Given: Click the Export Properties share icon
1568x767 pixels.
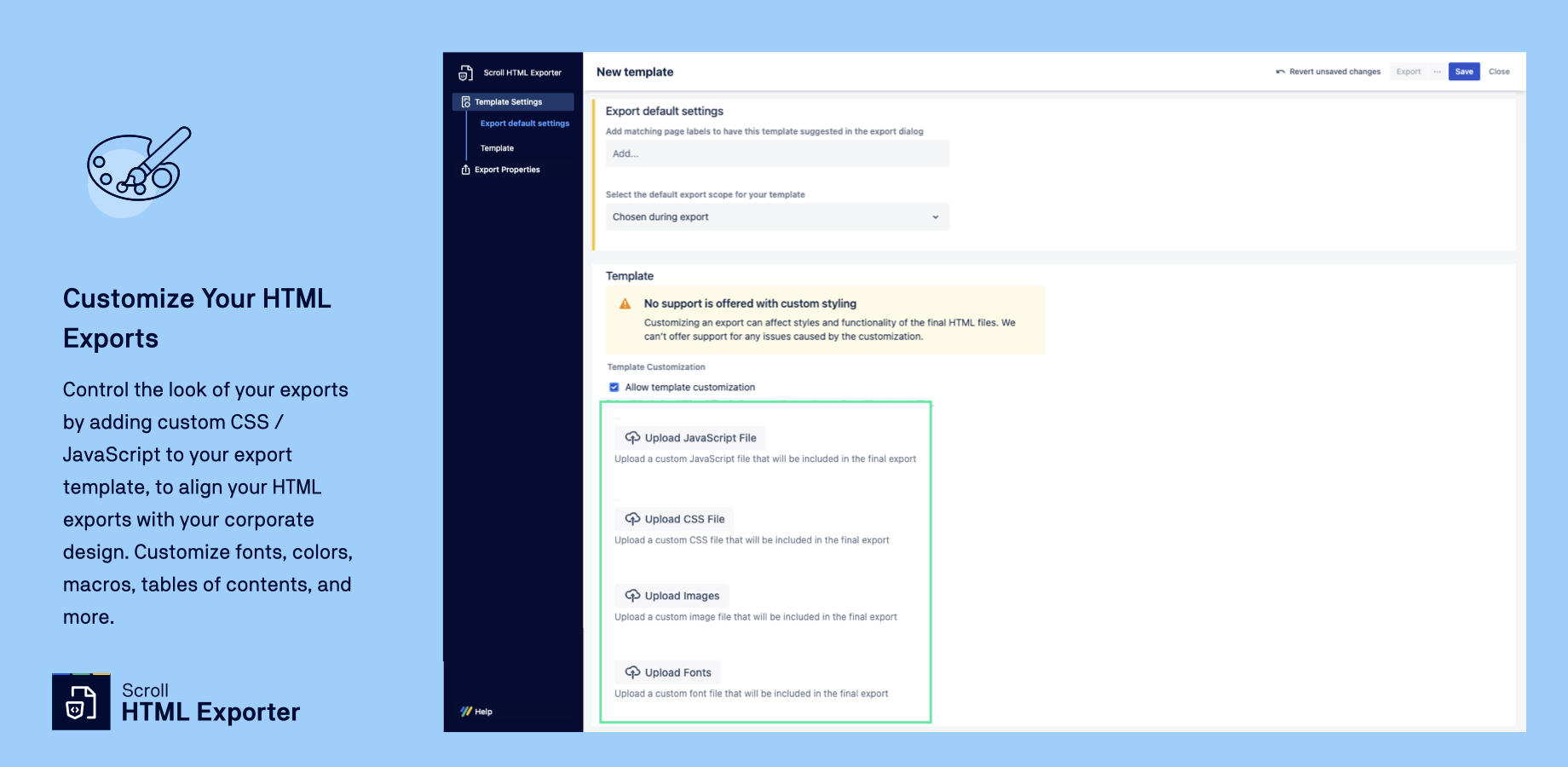Looking at the screenshot, I should coord(464,170).
